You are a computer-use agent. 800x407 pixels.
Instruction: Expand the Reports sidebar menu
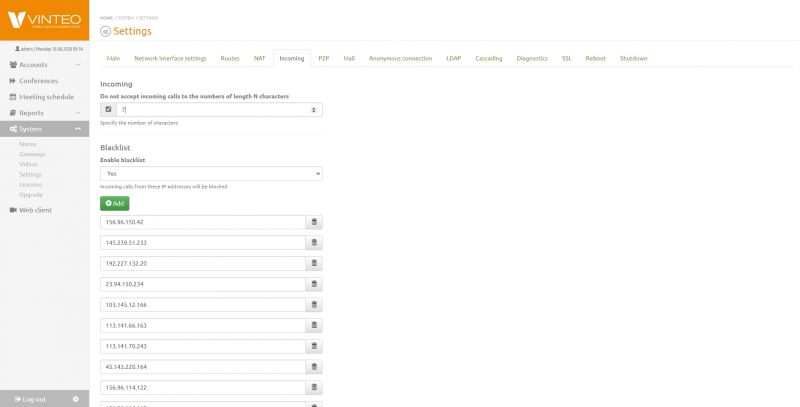click(x=44, y=113)
